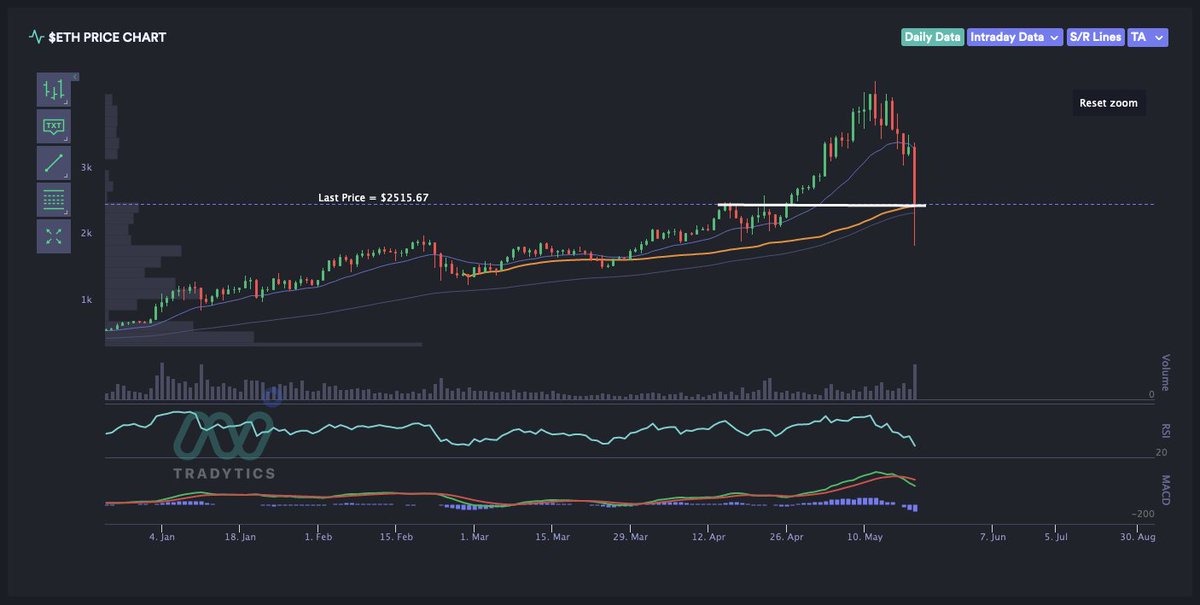Select the horizontal grid lines tool
The width and height of the screenshot is (1200, 605).
coord(54,200)
